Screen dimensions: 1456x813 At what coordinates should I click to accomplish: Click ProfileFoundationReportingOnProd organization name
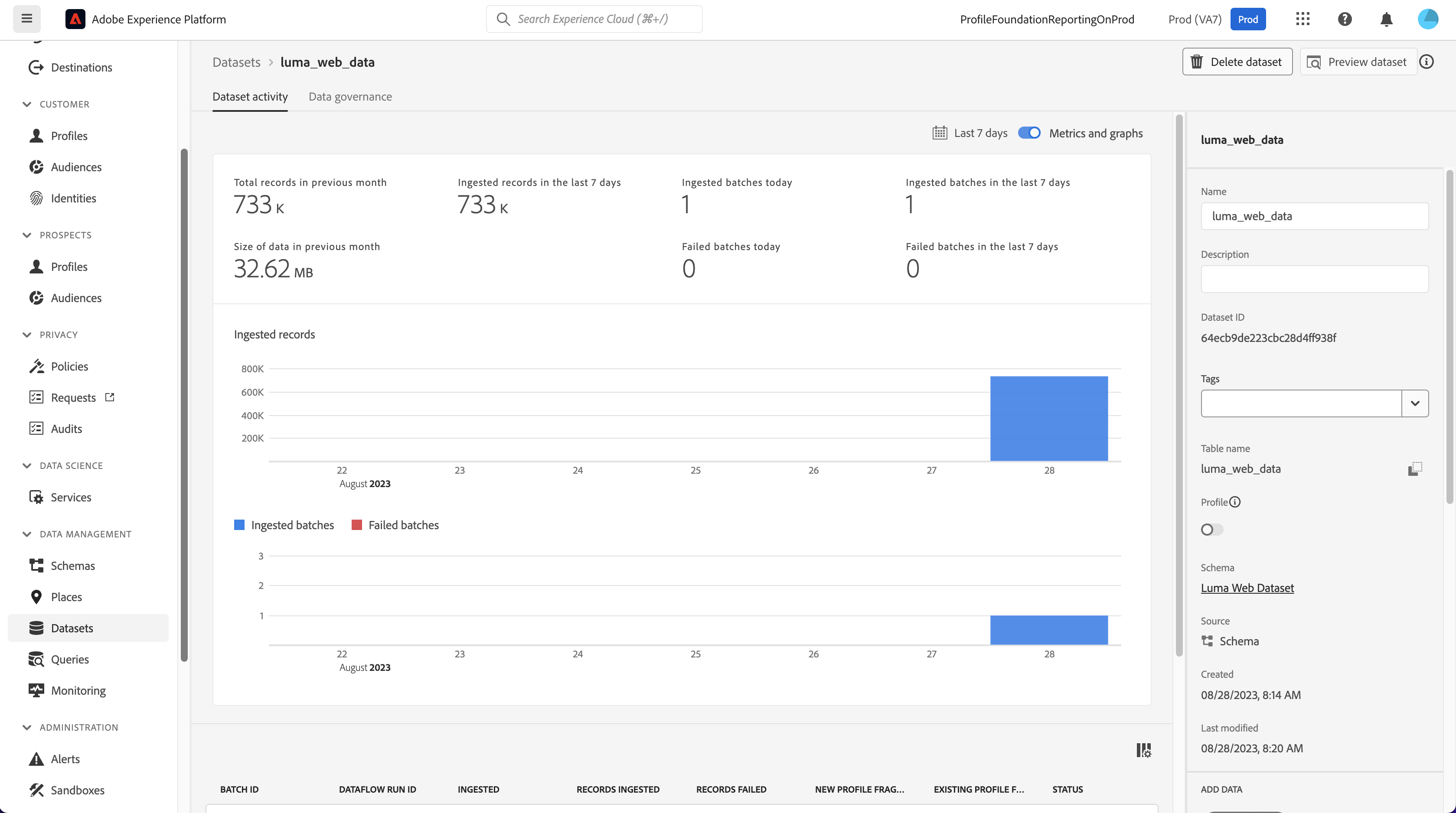(1047, 19)
